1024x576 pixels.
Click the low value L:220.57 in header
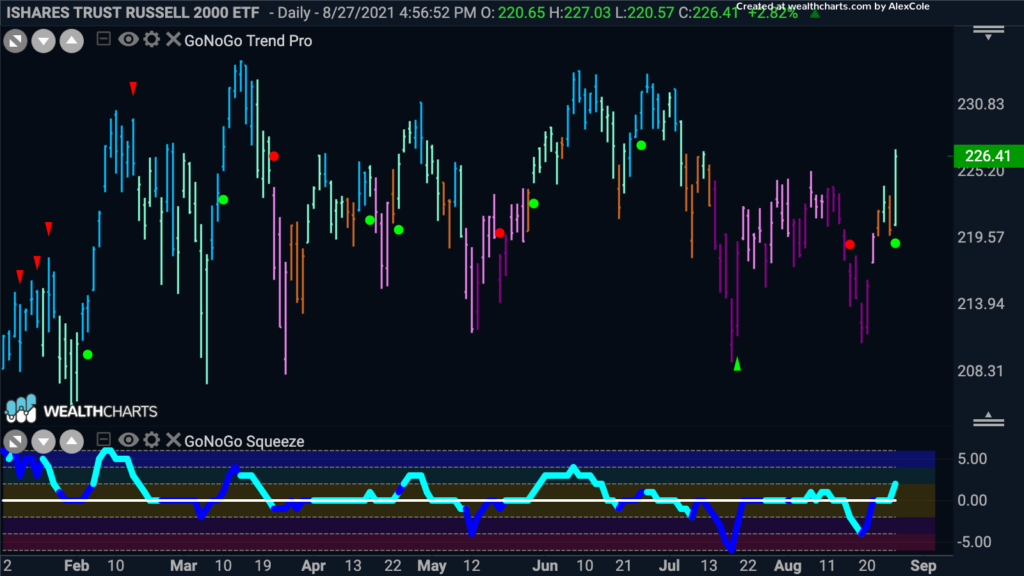click(645, 12)
